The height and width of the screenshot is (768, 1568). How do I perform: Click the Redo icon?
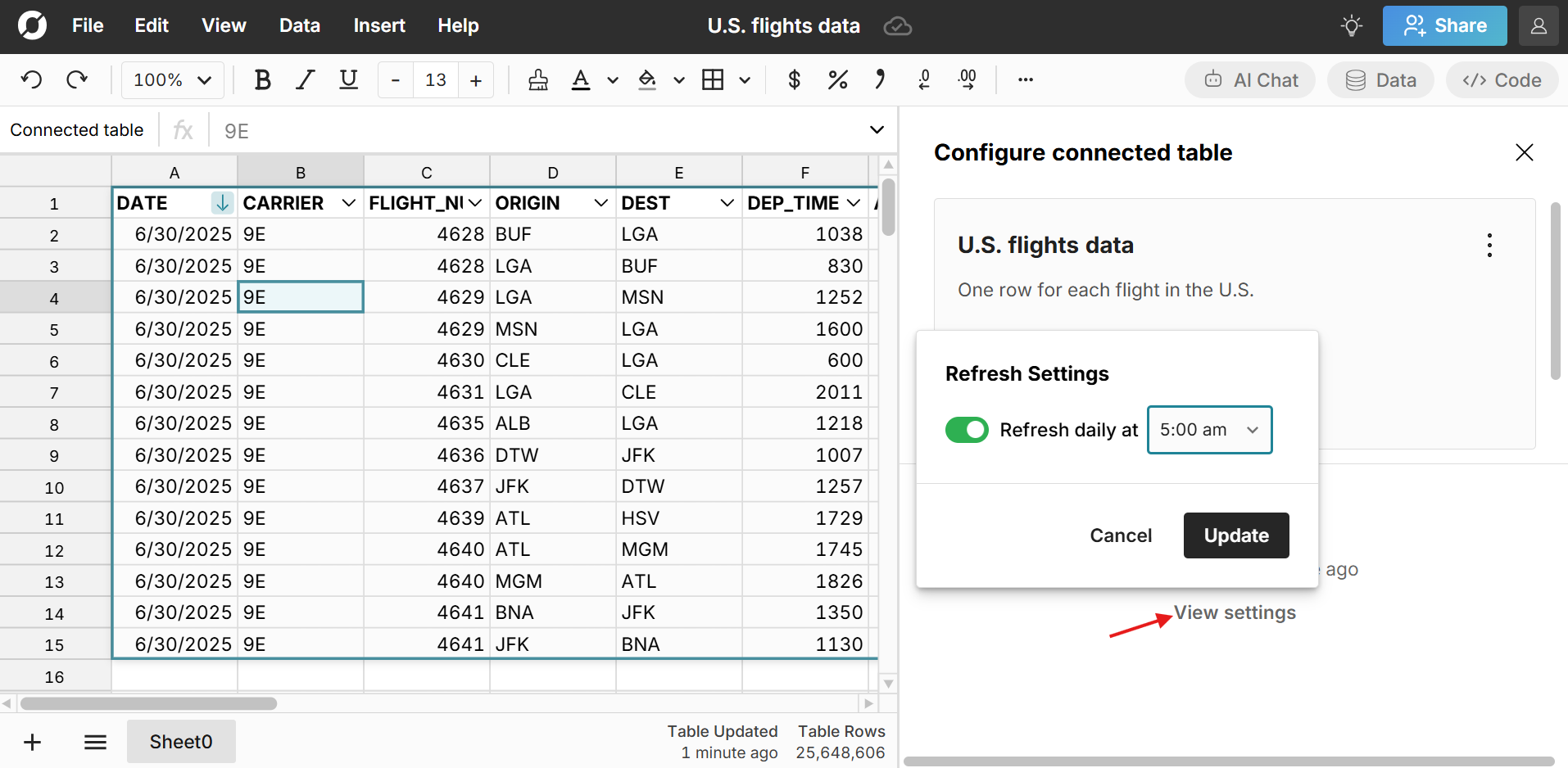(77, 79)
